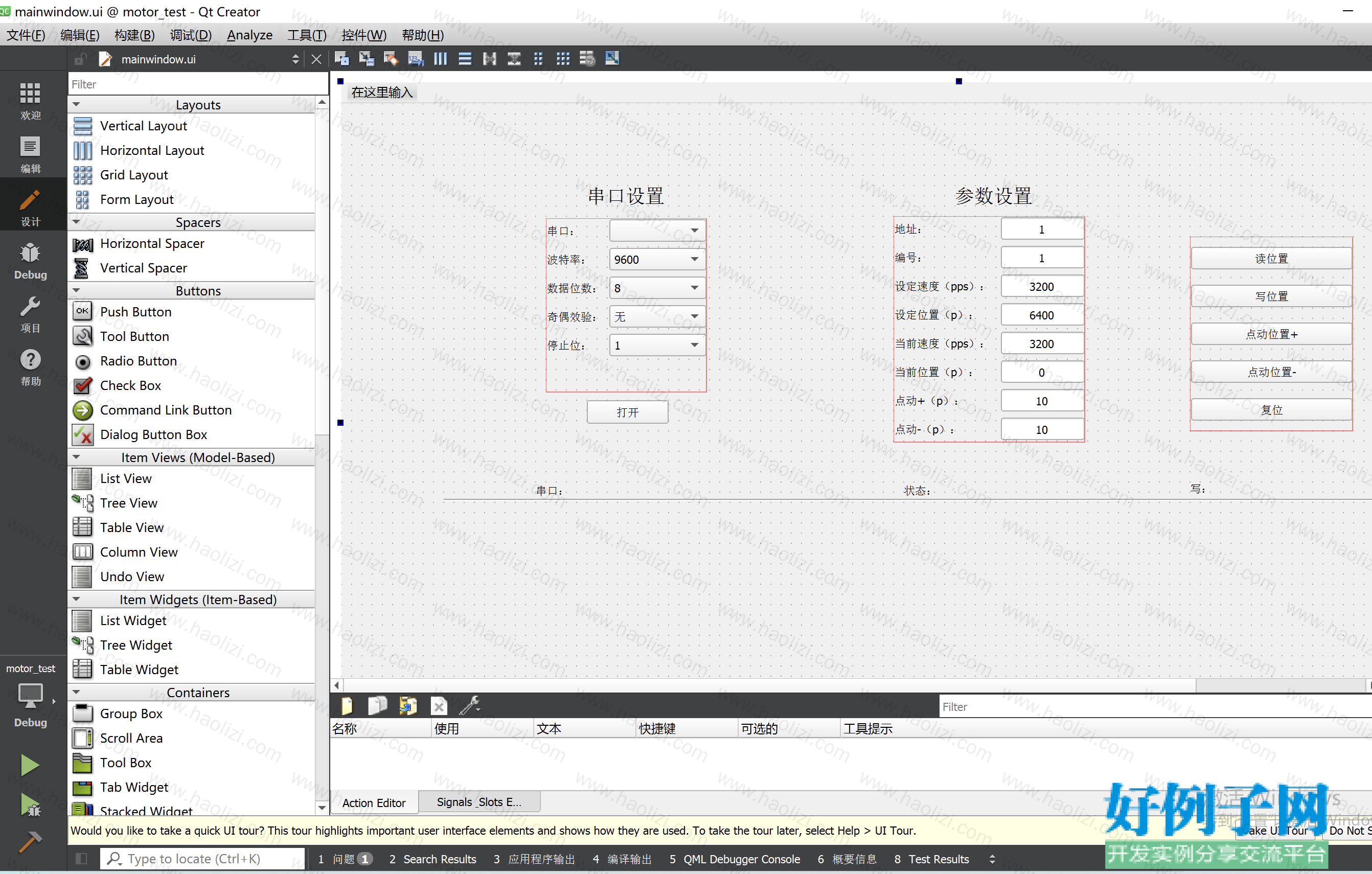This screenshot has height=874, width=1372.
Task: Select the Edit Signals/Slots mode icon
Action: click(367, 59)
